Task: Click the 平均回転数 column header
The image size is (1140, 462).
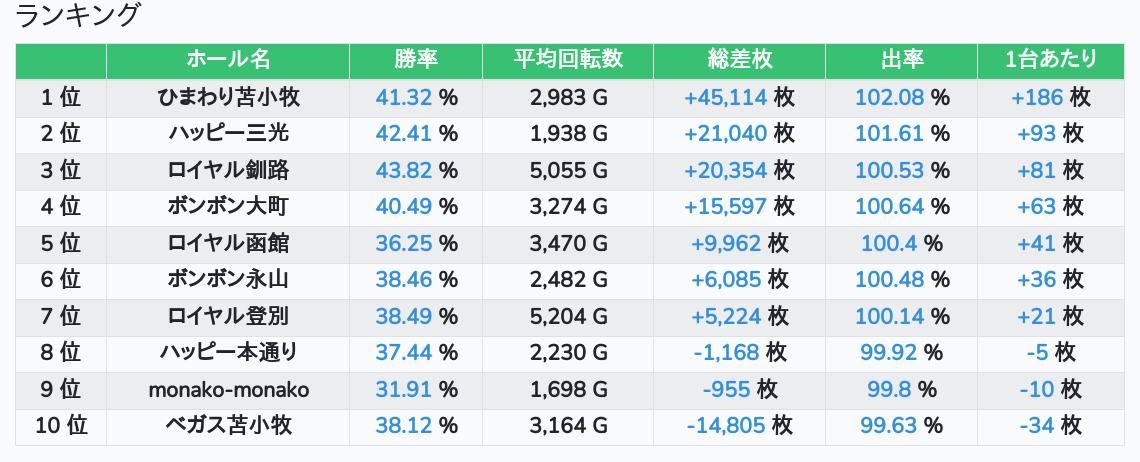Action: pos(568,60)
